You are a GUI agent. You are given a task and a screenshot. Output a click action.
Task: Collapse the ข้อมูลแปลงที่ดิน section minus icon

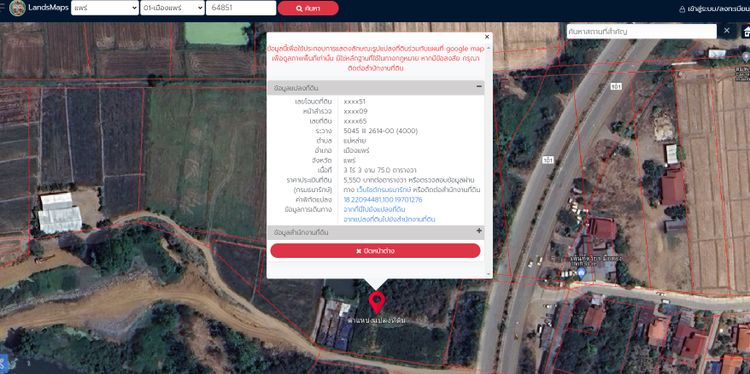pos(479,87)
